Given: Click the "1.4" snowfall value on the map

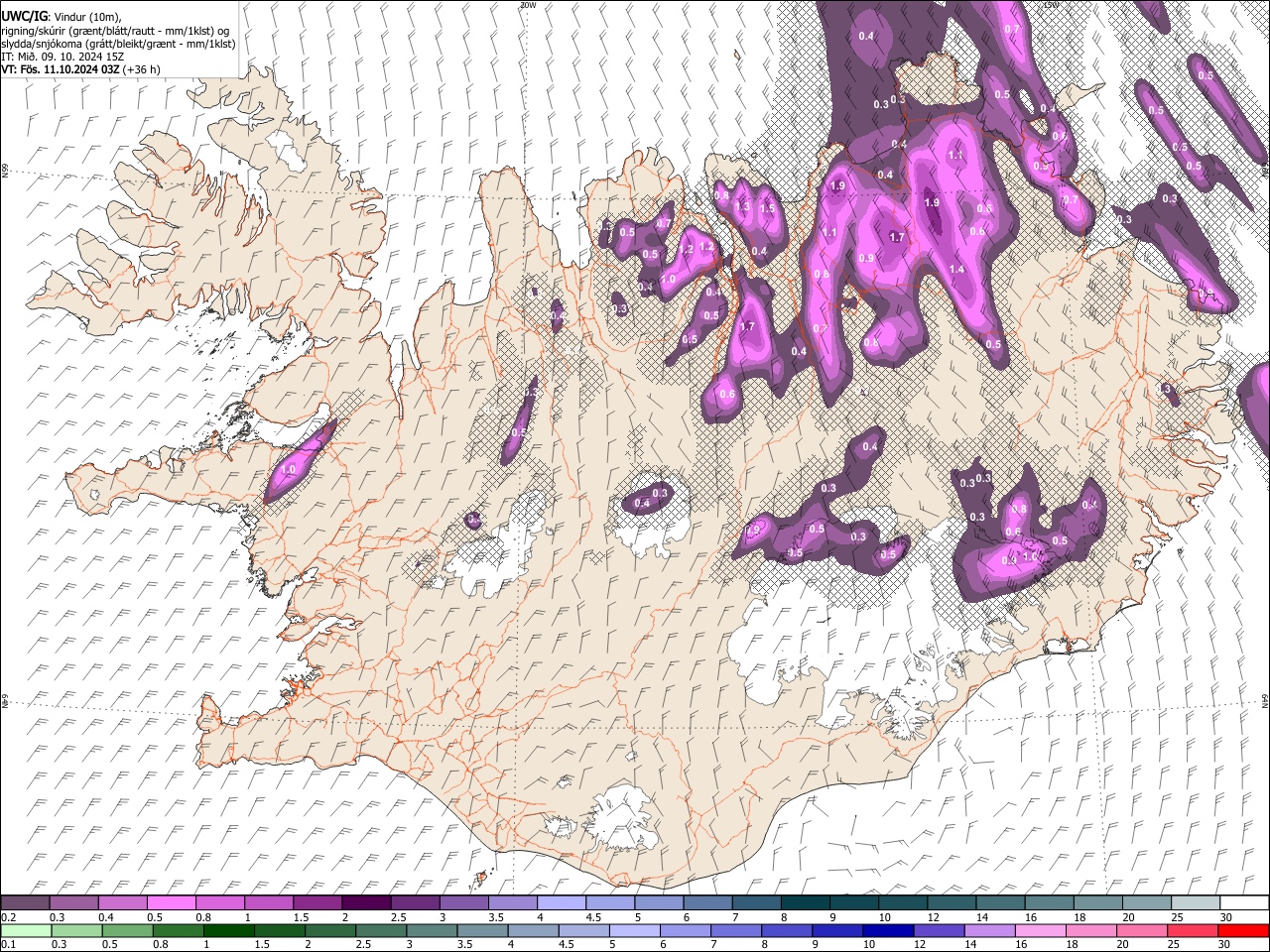Looking at the screenshot, I should [956, 270].
